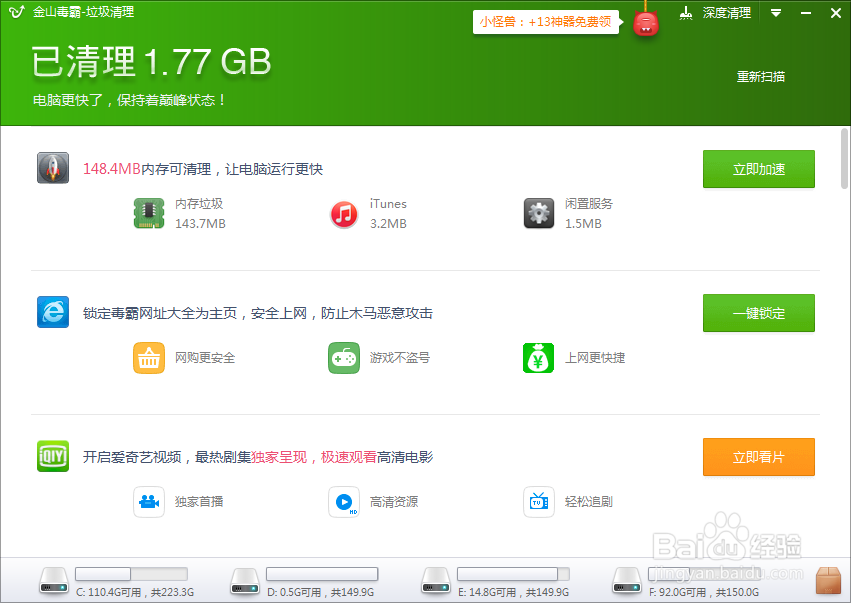Click the C: drive usage bar
Image resolution: width=851 pixels, height=603 pixels.
131,574
